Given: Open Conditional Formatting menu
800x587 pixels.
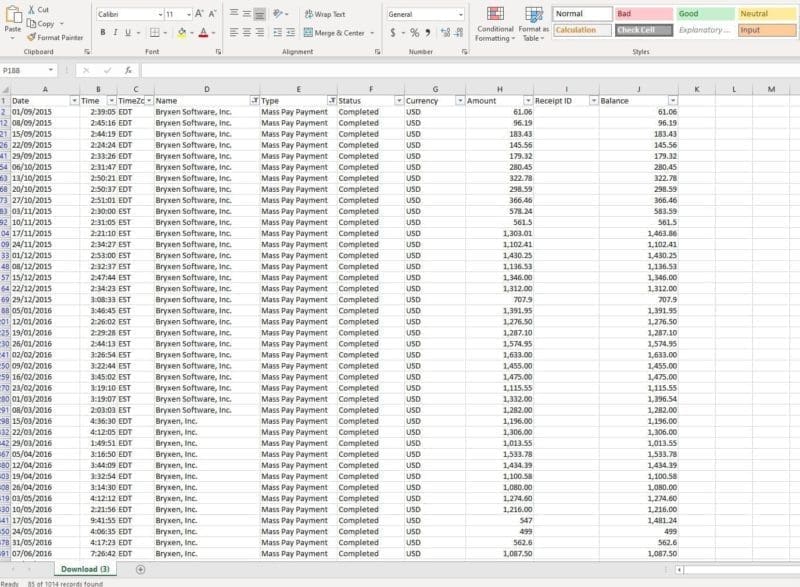Looking at the screenshot, I should [494, 24].
